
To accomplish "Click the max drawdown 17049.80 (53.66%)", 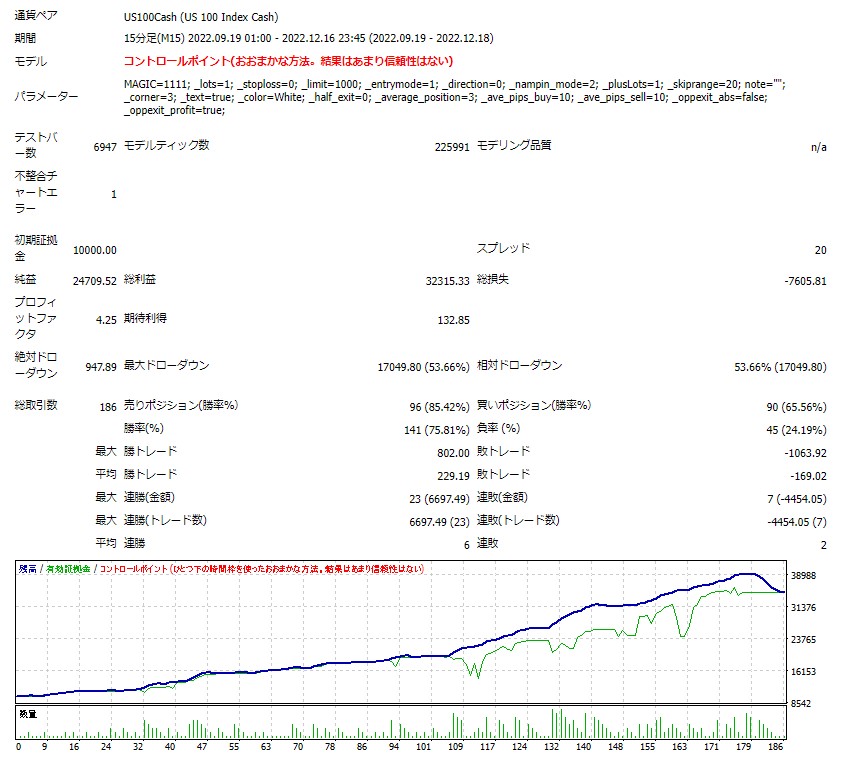I will point(423,367).
